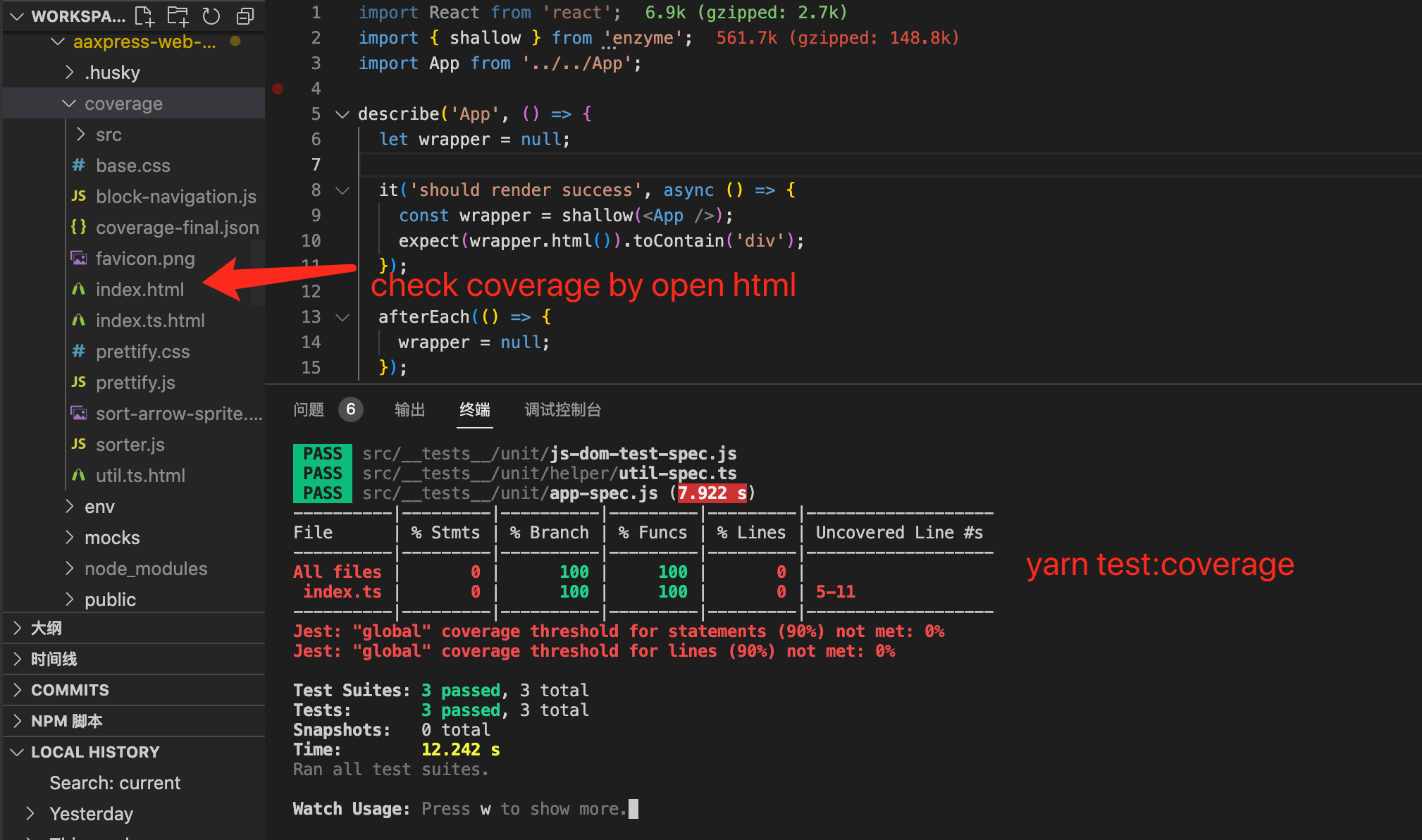
Task: Open index.html coverage report
Action: [x=140, y=290]
